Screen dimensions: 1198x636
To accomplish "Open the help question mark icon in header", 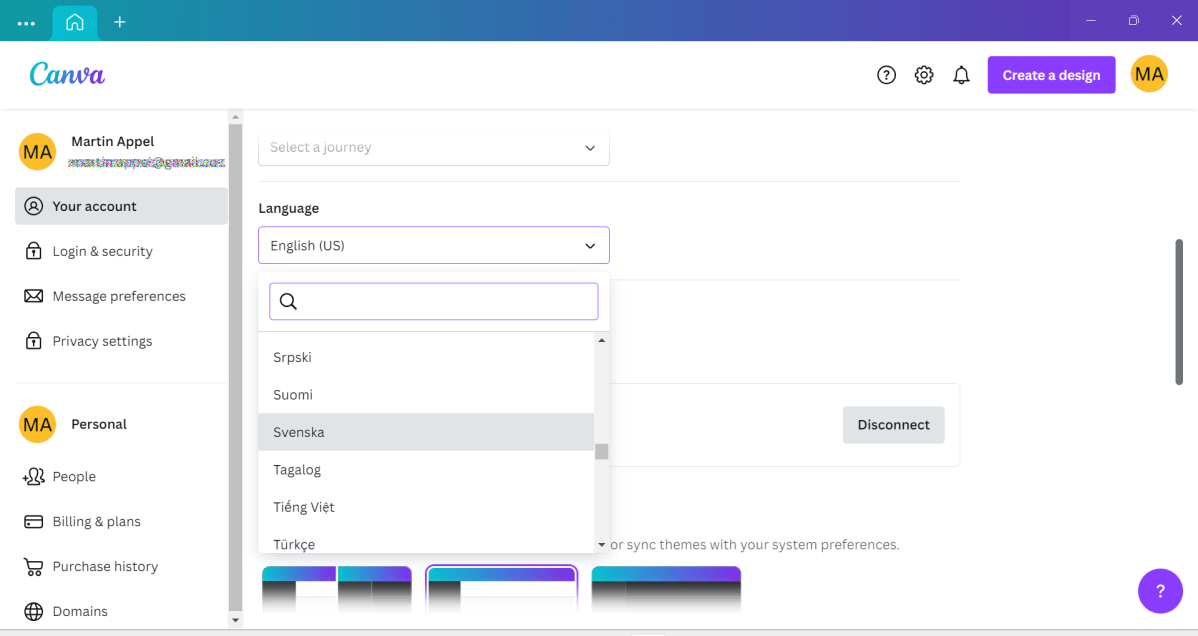I will (x=886, y=75).
